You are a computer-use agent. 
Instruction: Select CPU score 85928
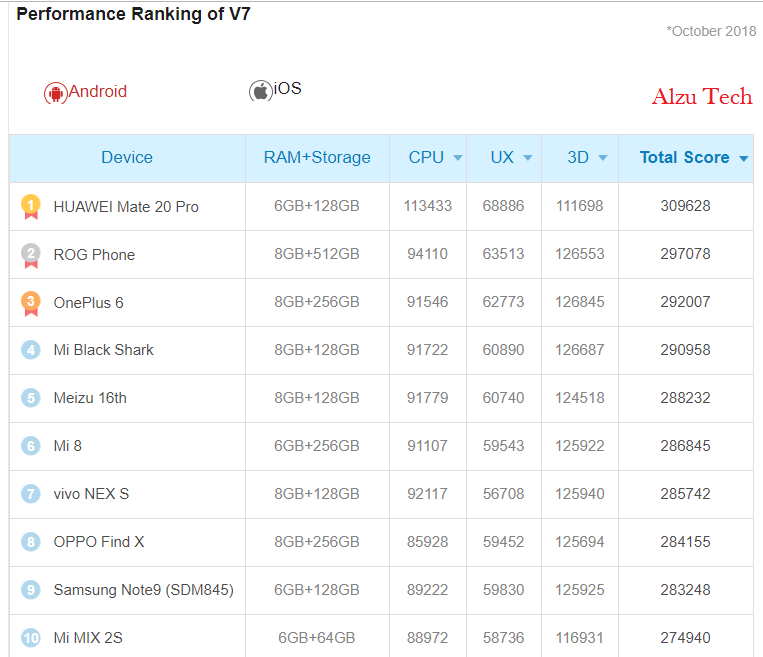coord(427,542)
